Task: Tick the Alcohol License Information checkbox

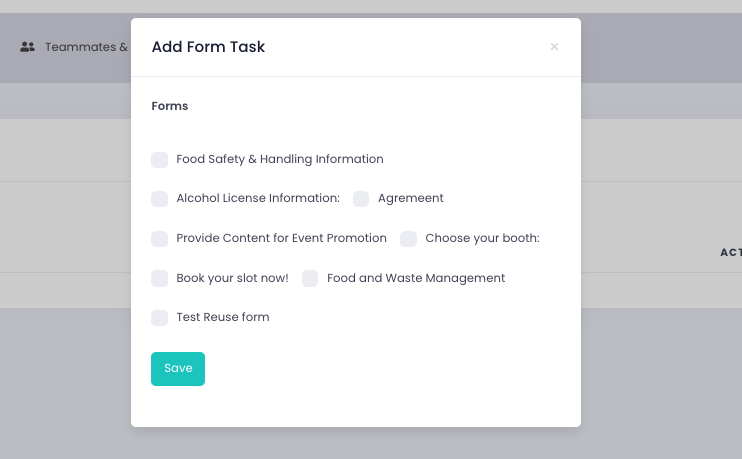Action: (160, 199)
